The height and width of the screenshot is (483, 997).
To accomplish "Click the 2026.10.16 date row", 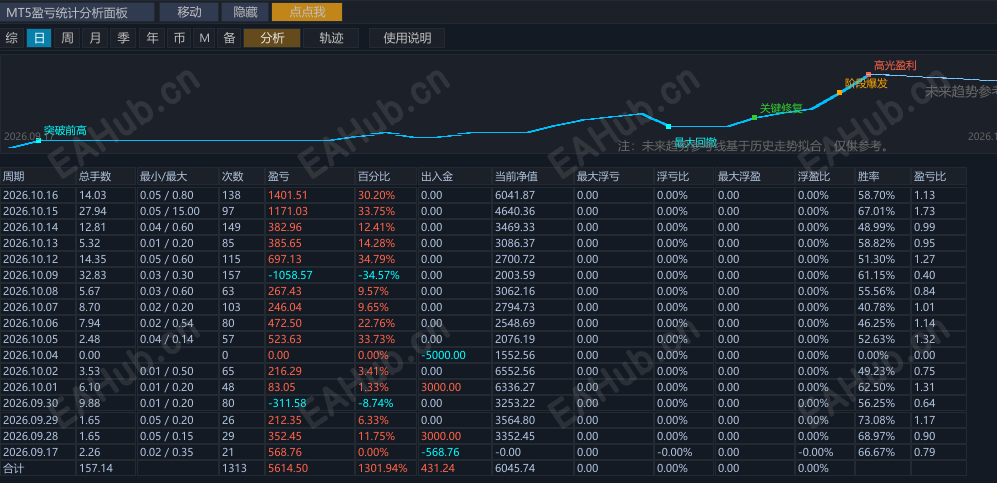I will pyautogui.click(x=30, y=195).
